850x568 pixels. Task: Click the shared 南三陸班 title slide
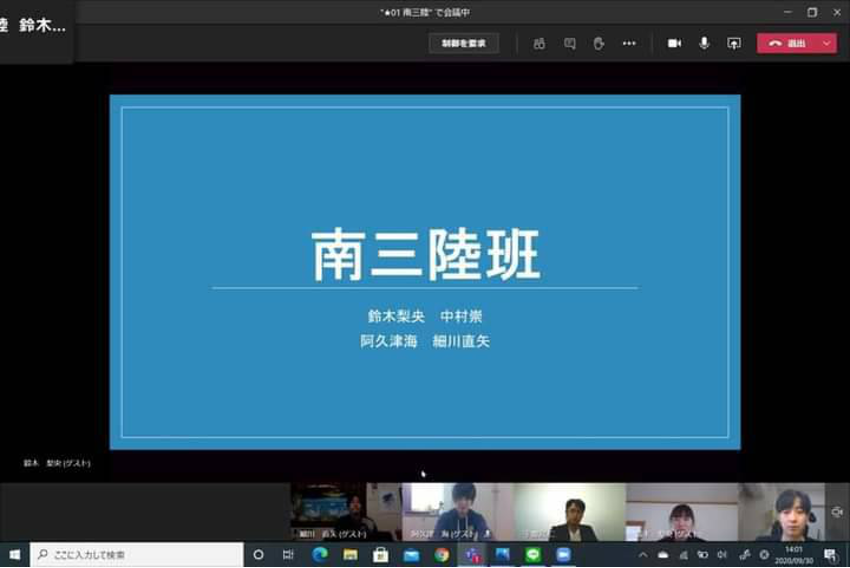click(x=425, y=272)
